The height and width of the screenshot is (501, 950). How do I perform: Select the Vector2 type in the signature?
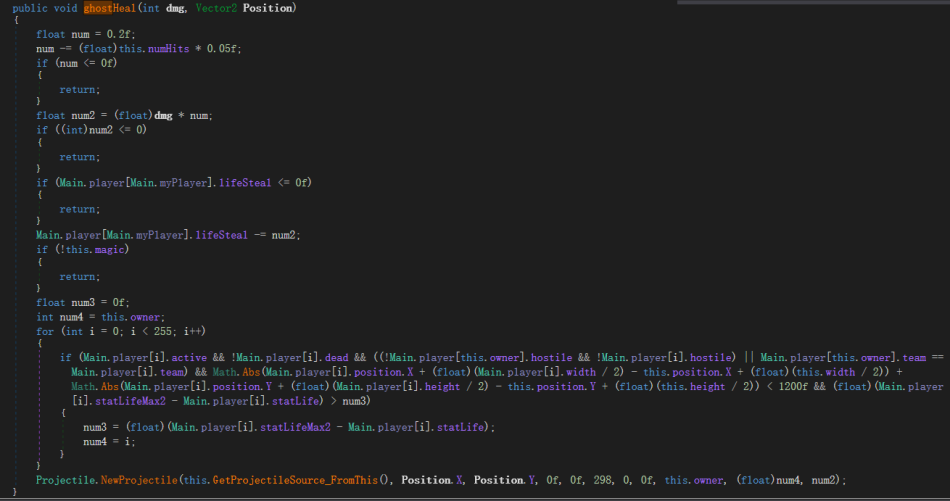coord(216,8)
